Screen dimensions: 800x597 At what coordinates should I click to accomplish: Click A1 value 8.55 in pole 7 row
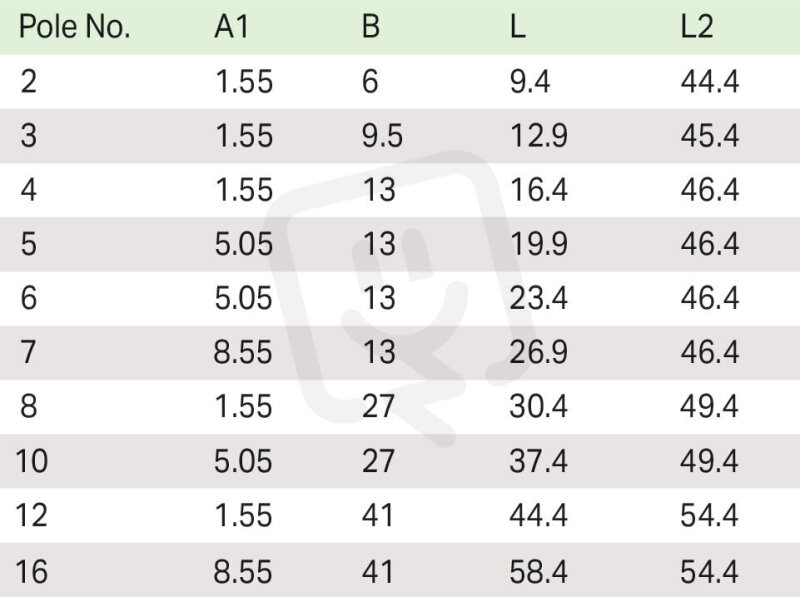tap(243, 352)
